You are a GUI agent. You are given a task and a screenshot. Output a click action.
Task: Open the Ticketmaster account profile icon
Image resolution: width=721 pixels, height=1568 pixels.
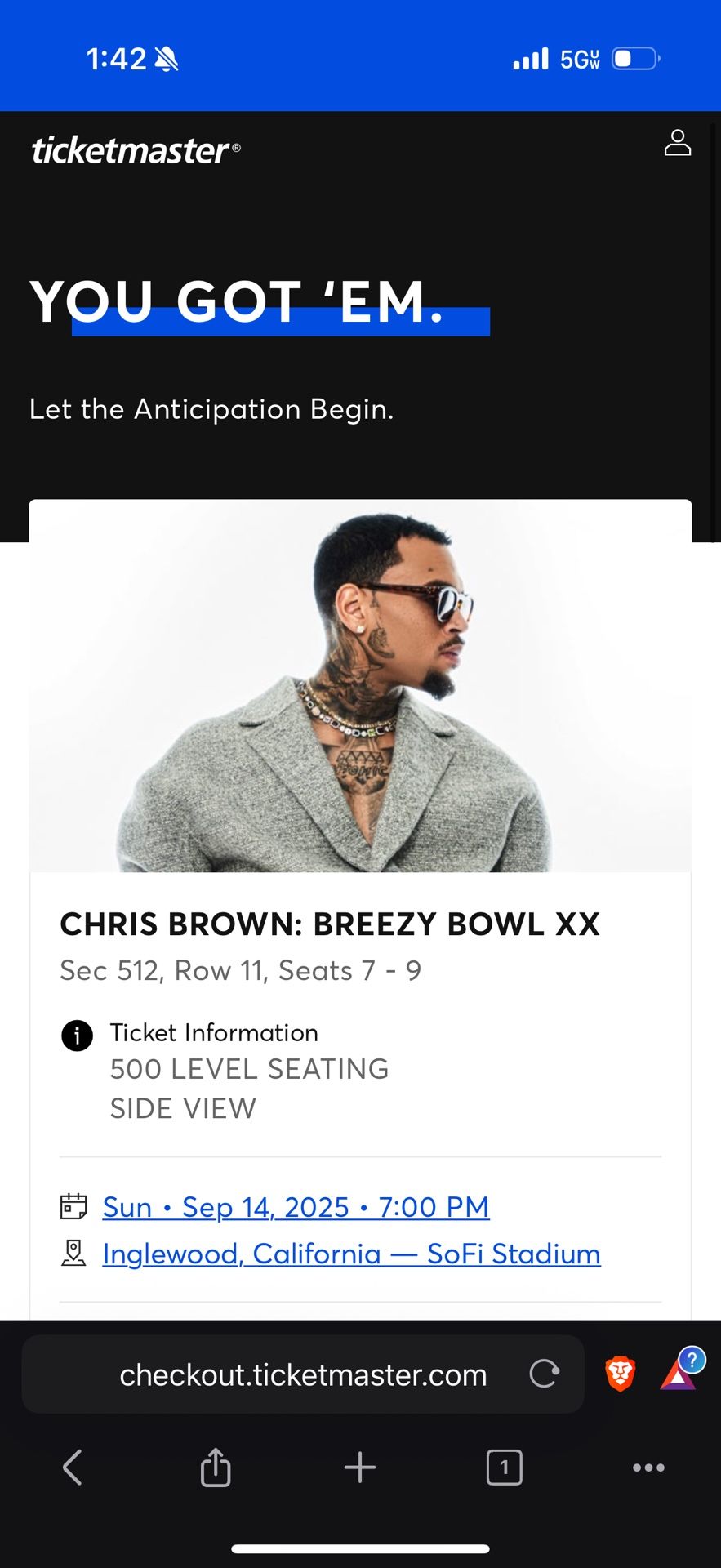click(x=677, y=143)
